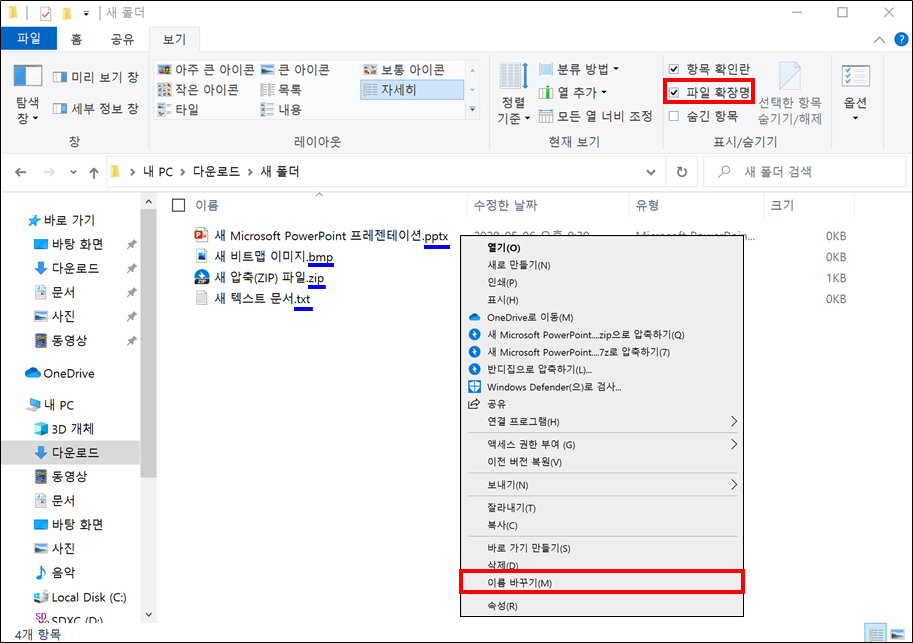This screenshot has width=913, height=643.
Task: Switch to list (목록) layout
Action: pos(281,90)
